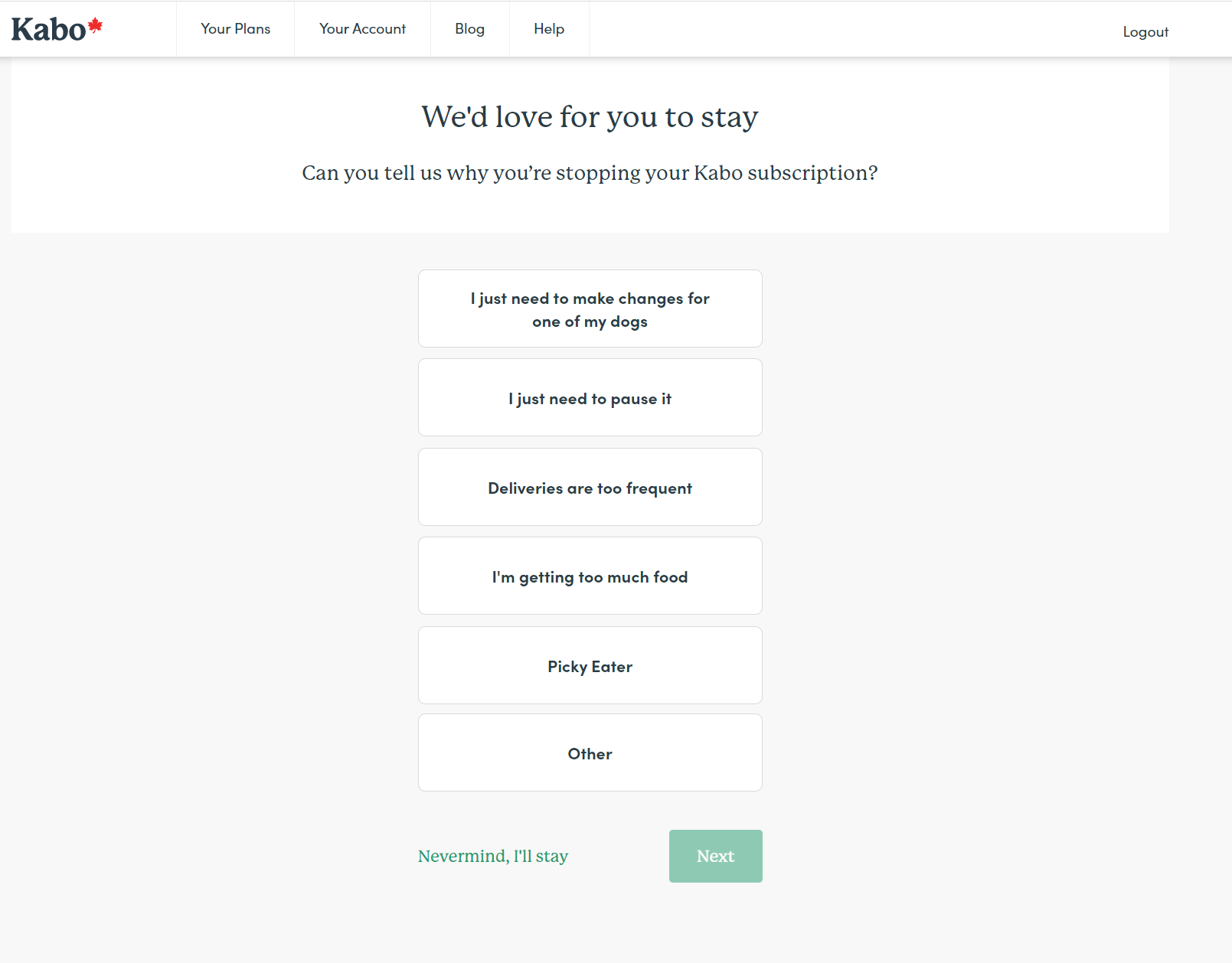
Task: Click the red maple leaf icon
Action: point(95,25)
